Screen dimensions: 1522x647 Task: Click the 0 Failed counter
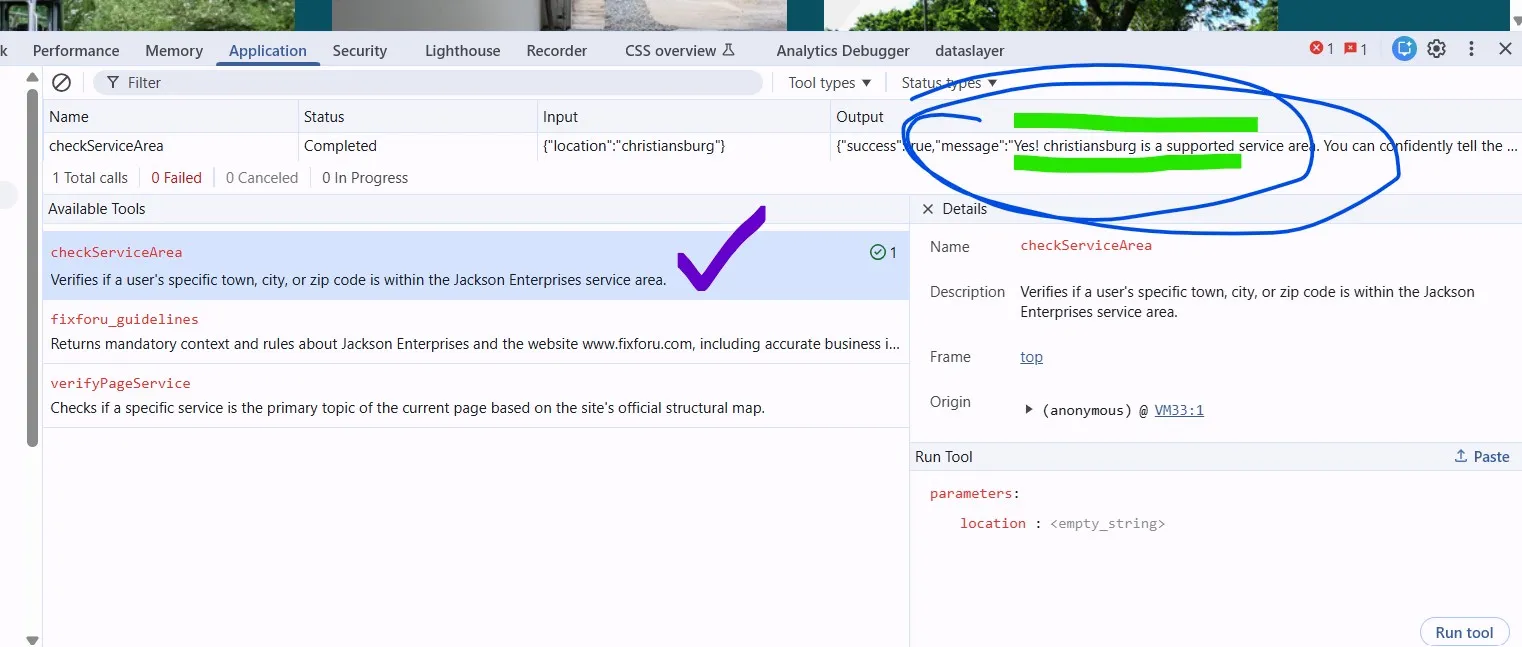[176, 178]
